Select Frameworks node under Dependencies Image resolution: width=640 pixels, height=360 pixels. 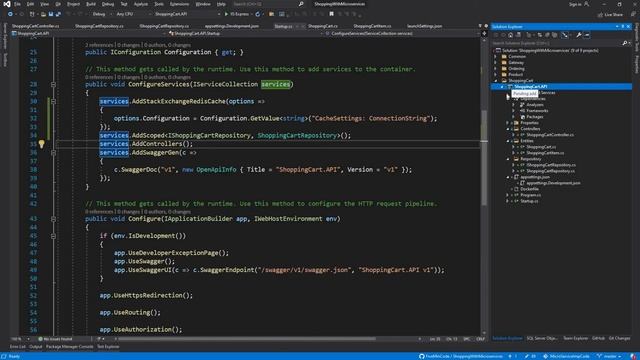(537, 111)
